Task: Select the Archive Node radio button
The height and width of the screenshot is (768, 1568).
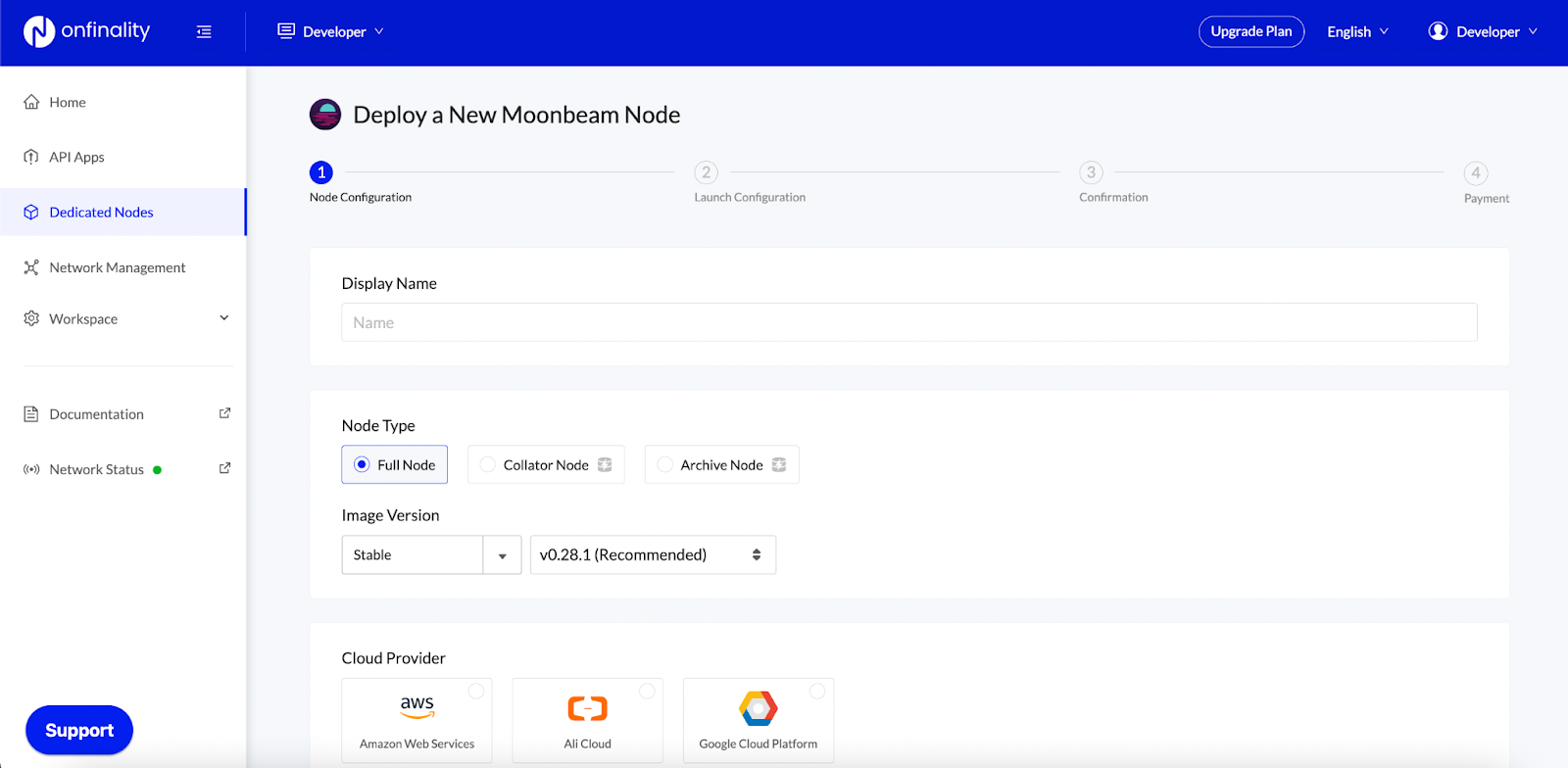Action: click(x=665, y=464)
